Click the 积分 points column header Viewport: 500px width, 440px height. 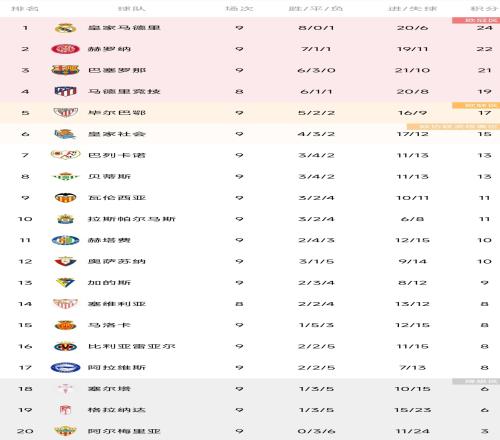484,8
